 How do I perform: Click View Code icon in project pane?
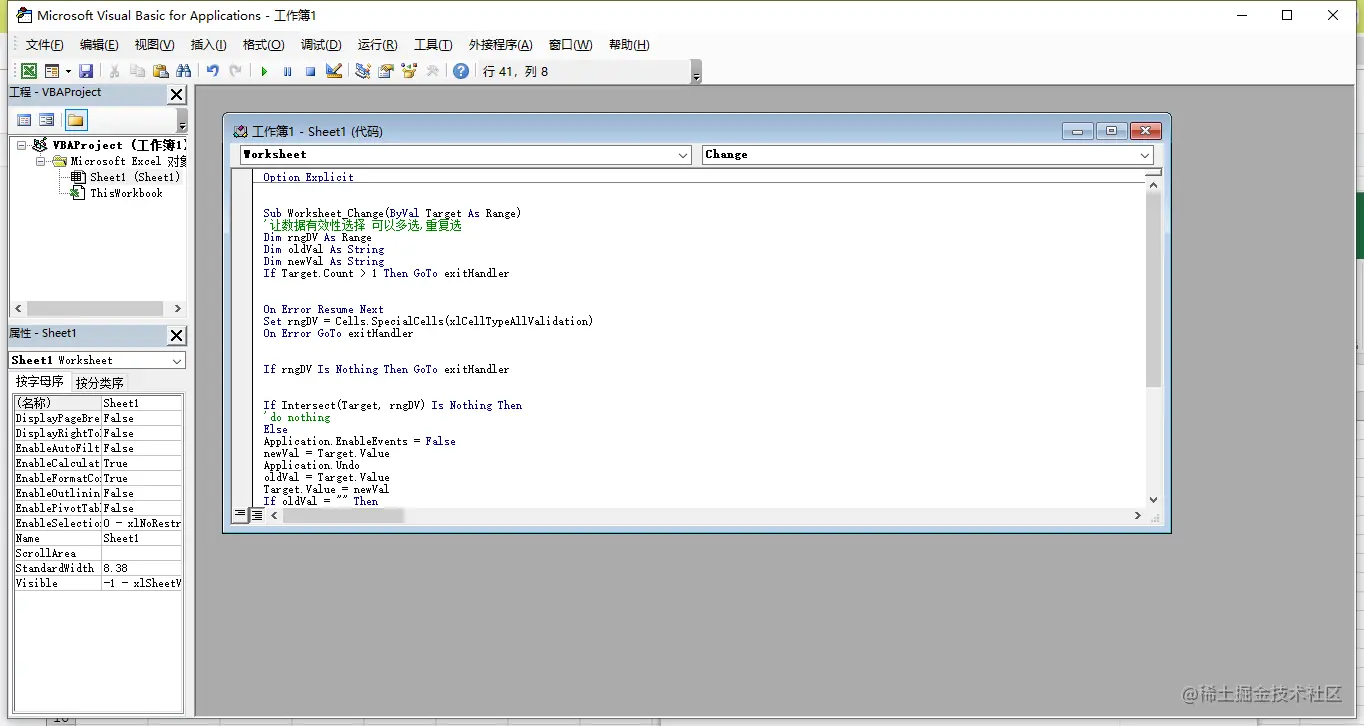[x=25, y=120]
